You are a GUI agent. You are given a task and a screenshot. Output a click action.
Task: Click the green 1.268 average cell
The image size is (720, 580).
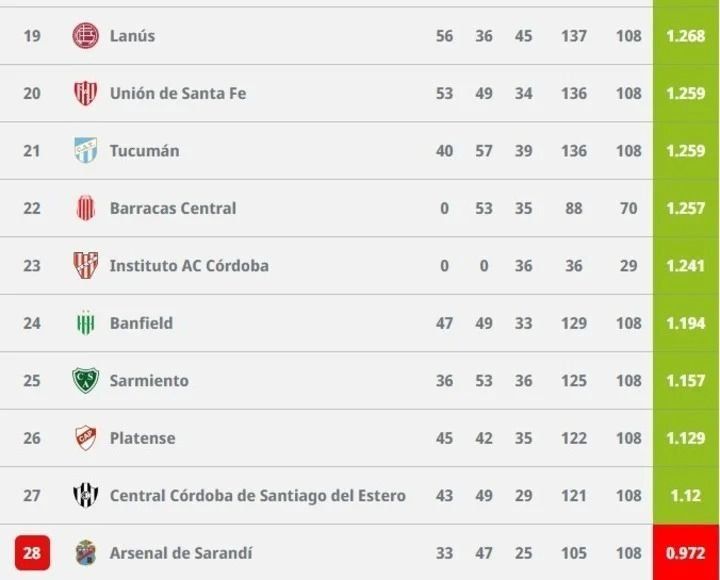pos(685,36)
